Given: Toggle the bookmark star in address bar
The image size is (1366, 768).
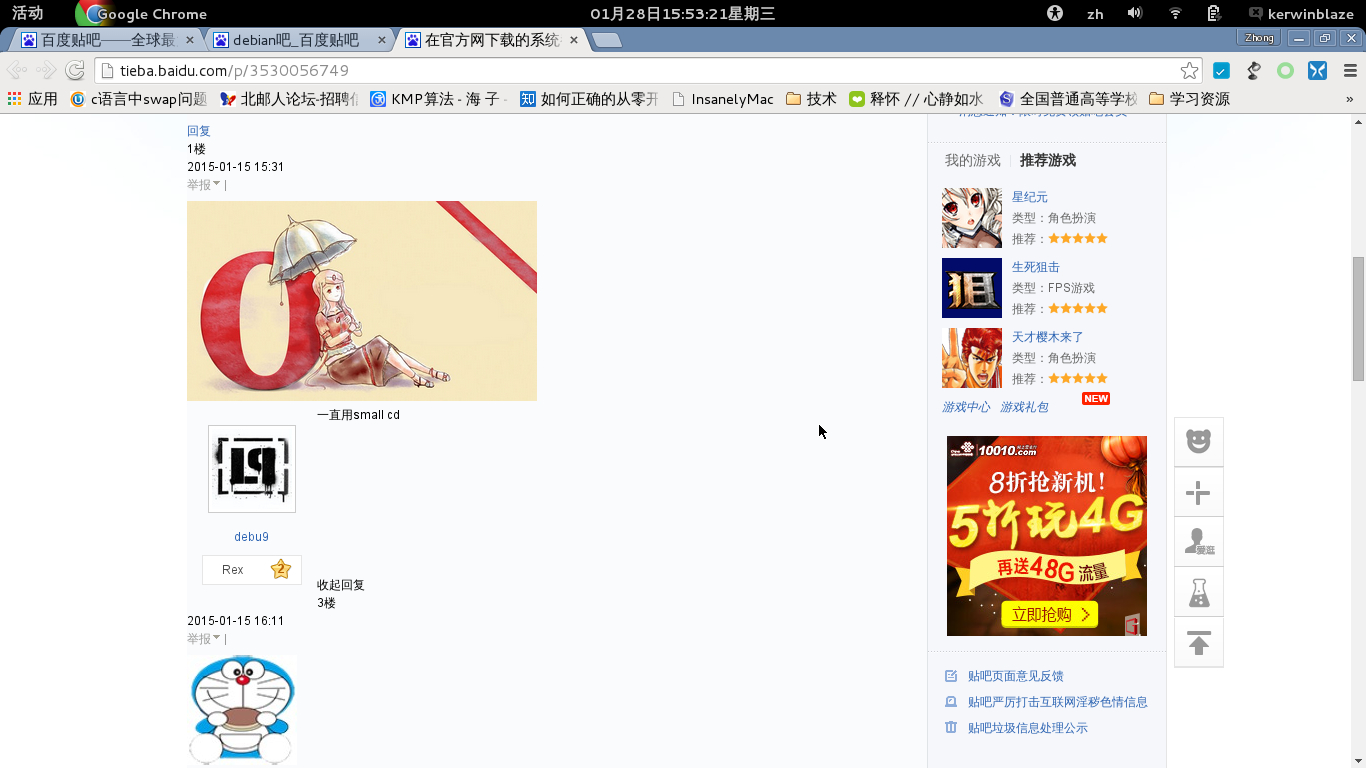Looking at the screenshot, I should coord(1189,70).
